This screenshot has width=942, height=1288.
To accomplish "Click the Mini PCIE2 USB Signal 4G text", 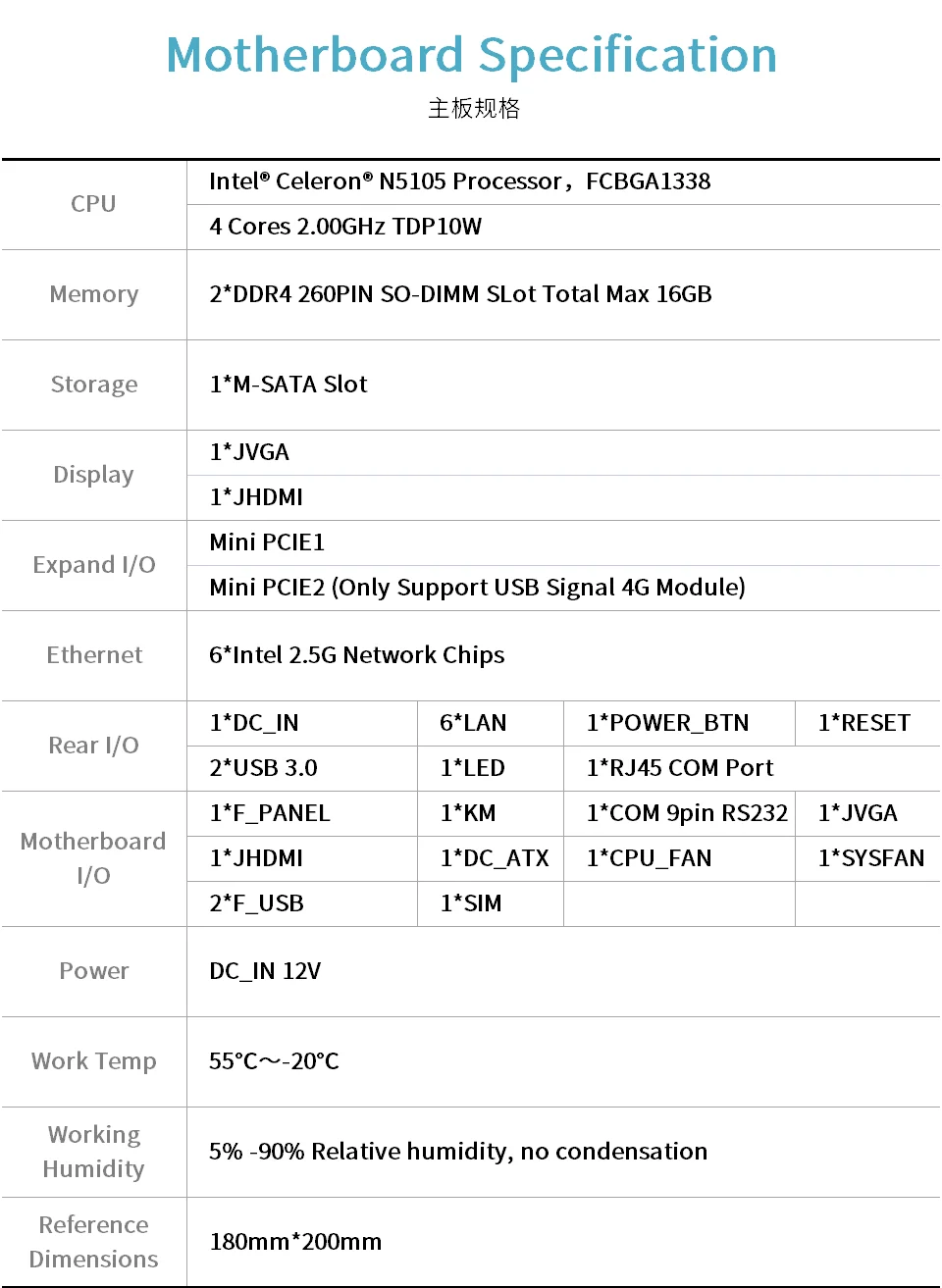I will tap(477, 588).
